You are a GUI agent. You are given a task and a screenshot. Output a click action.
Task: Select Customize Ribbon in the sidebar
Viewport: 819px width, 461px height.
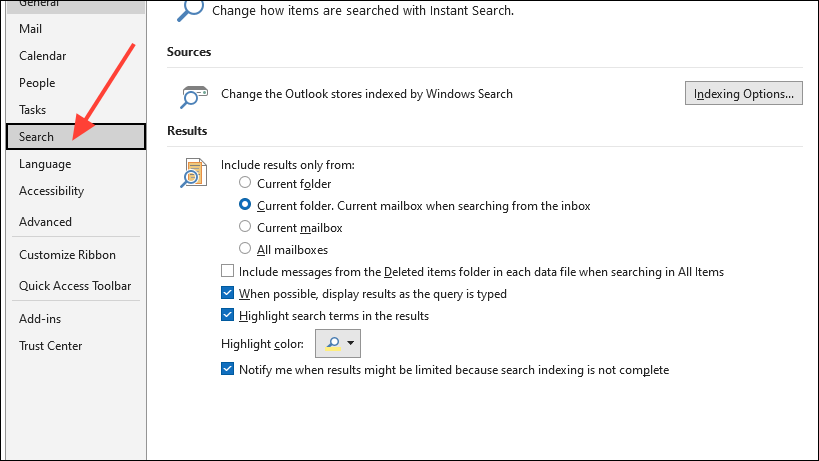[x=67, y=255]
